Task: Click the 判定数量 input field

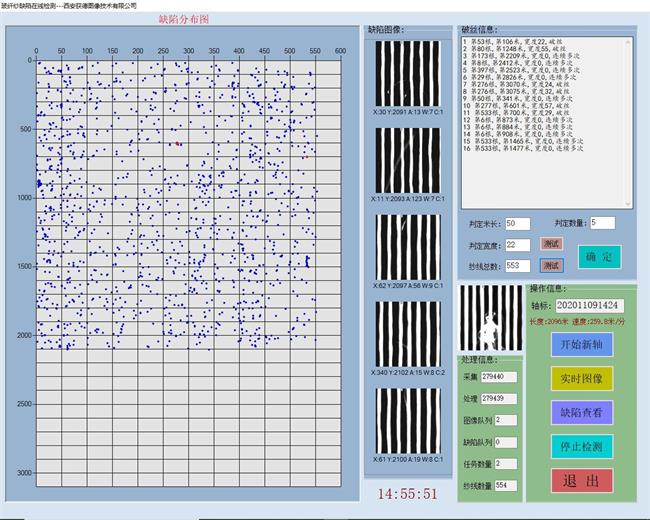Action: click(603, 222)
